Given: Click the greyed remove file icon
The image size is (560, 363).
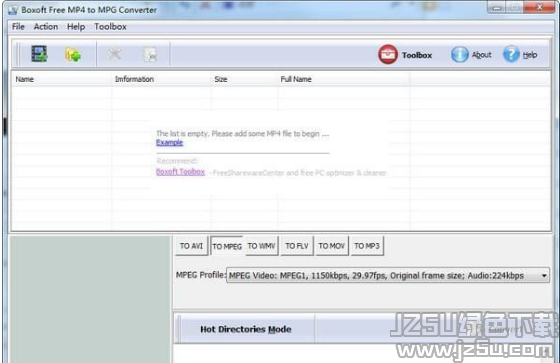Looking at the screenshot, I should point(115,54).
